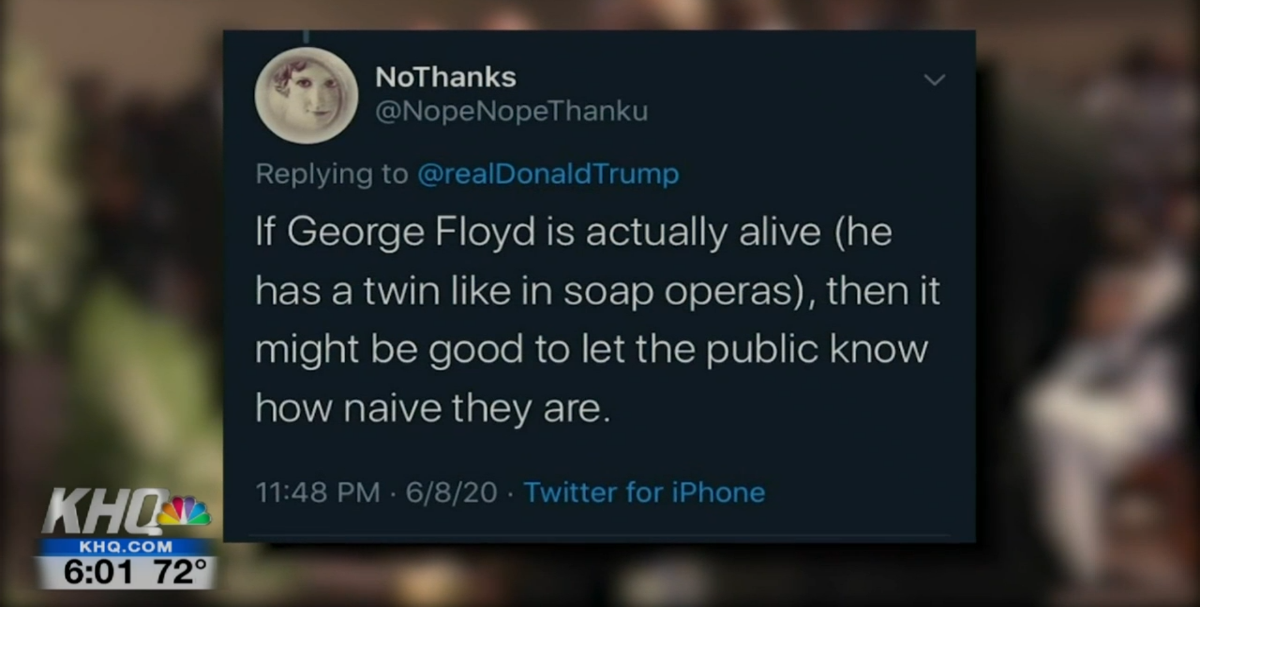
Task: Expand the tweet options chevron
Action: tap(934, 80)
